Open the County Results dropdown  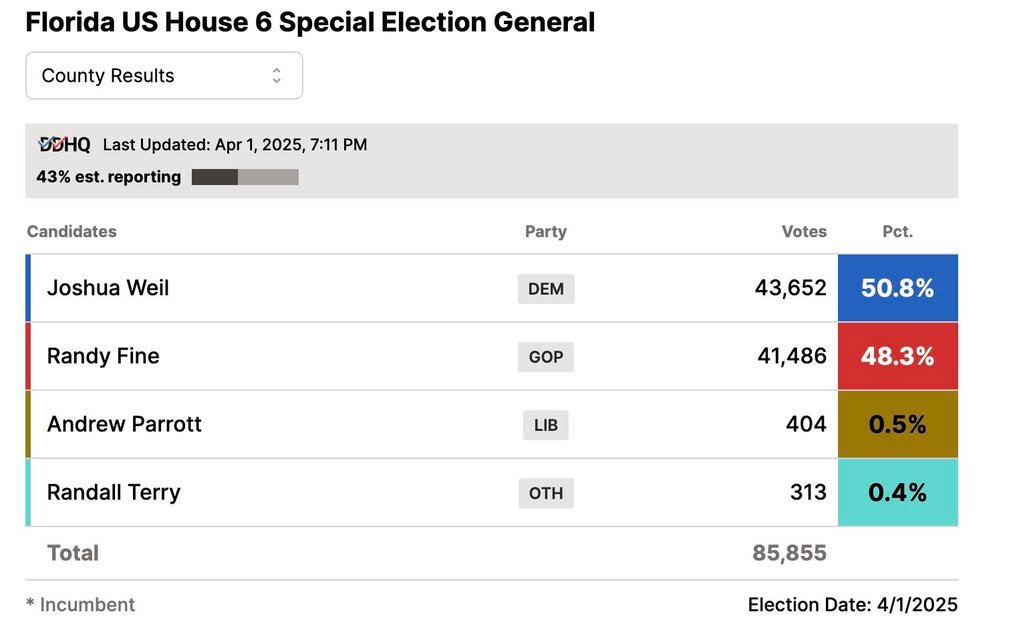pyautogui.click(x=163, y=75)
